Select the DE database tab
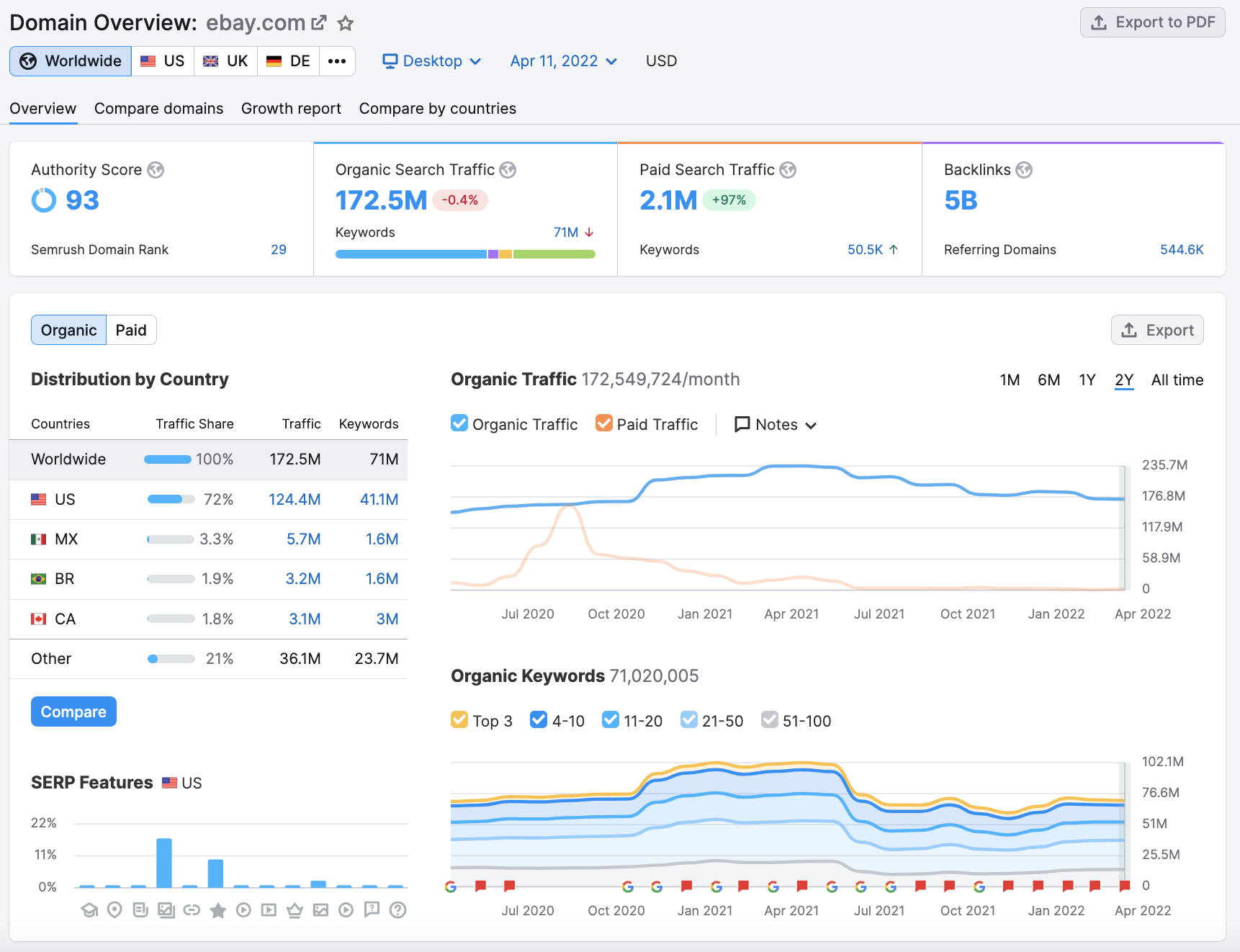The width and height of the screenshot is (1240, 952). (x=289, y=61)
